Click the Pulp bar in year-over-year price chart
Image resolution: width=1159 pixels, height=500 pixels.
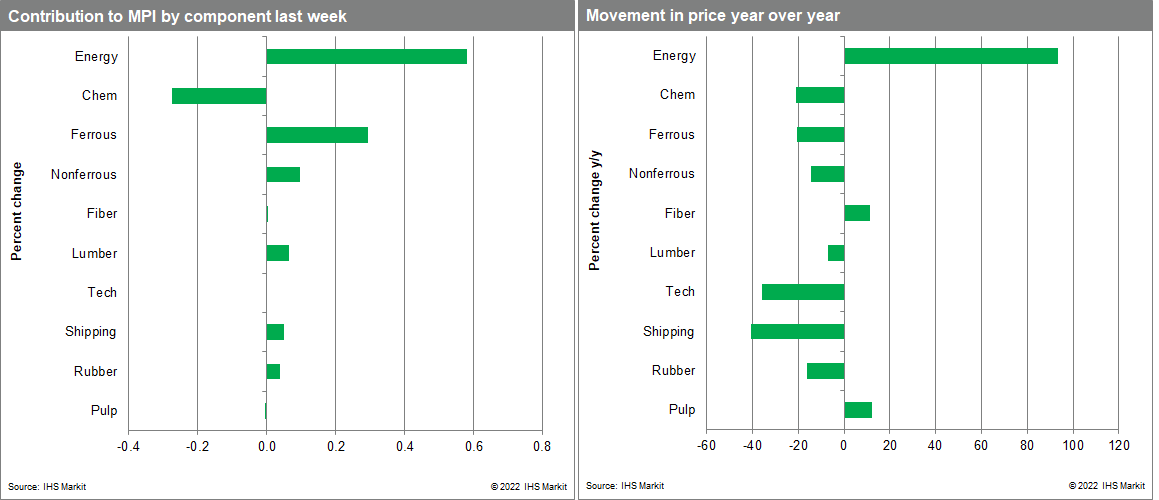point(858,410)
